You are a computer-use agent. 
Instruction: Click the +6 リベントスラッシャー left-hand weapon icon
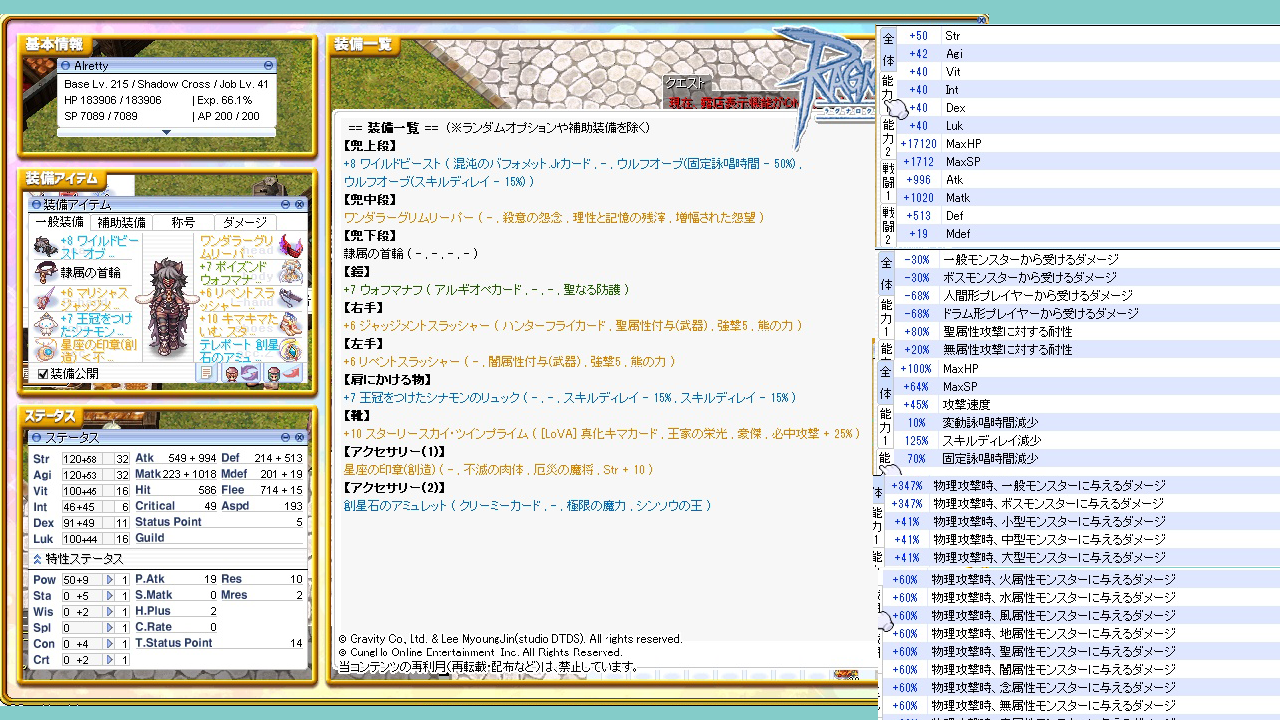(x=290, y=299)
